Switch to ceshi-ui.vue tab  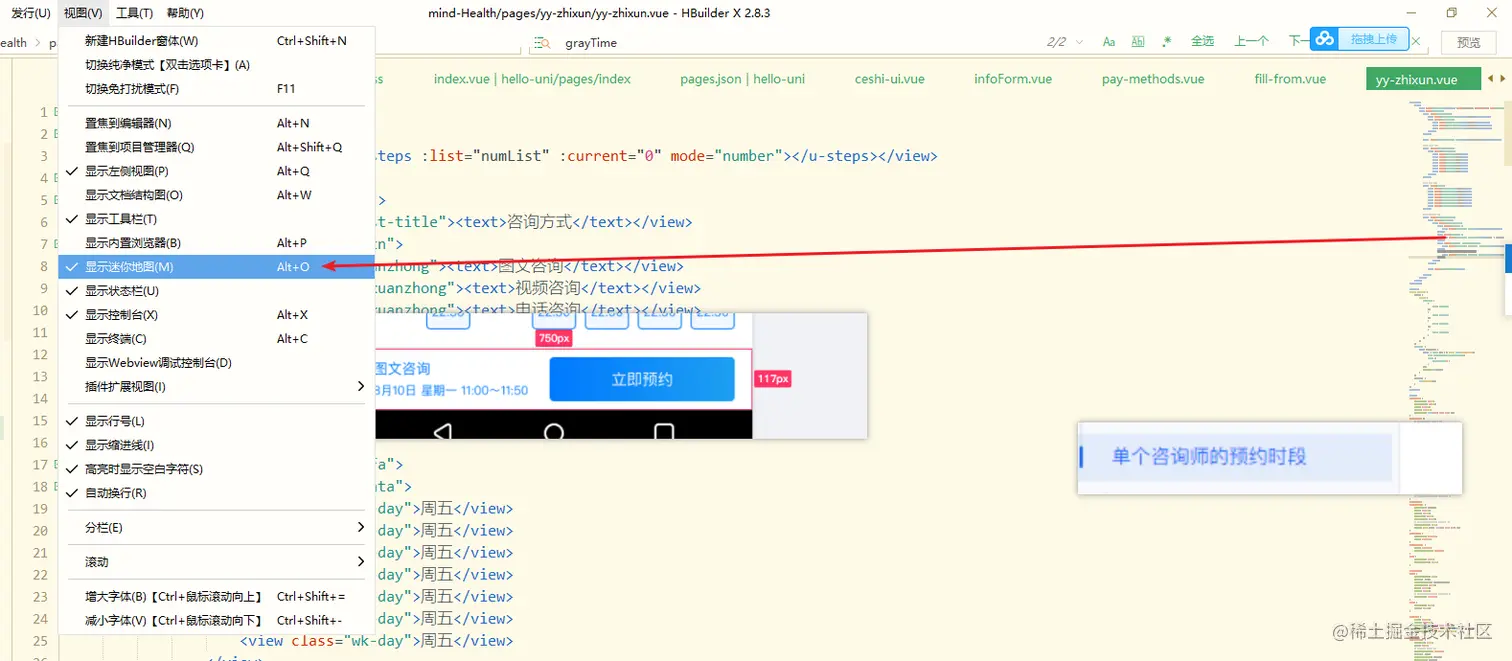click(x=889, y=79)
